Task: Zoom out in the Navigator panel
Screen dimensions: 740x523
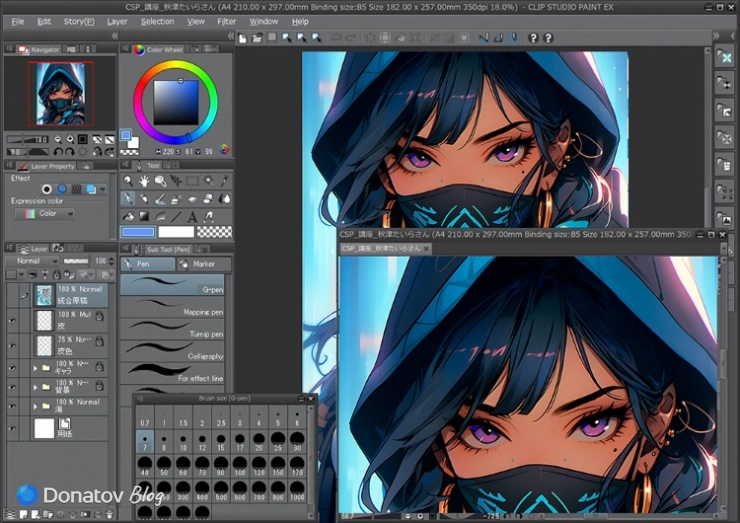Action: tap(58, 139)
